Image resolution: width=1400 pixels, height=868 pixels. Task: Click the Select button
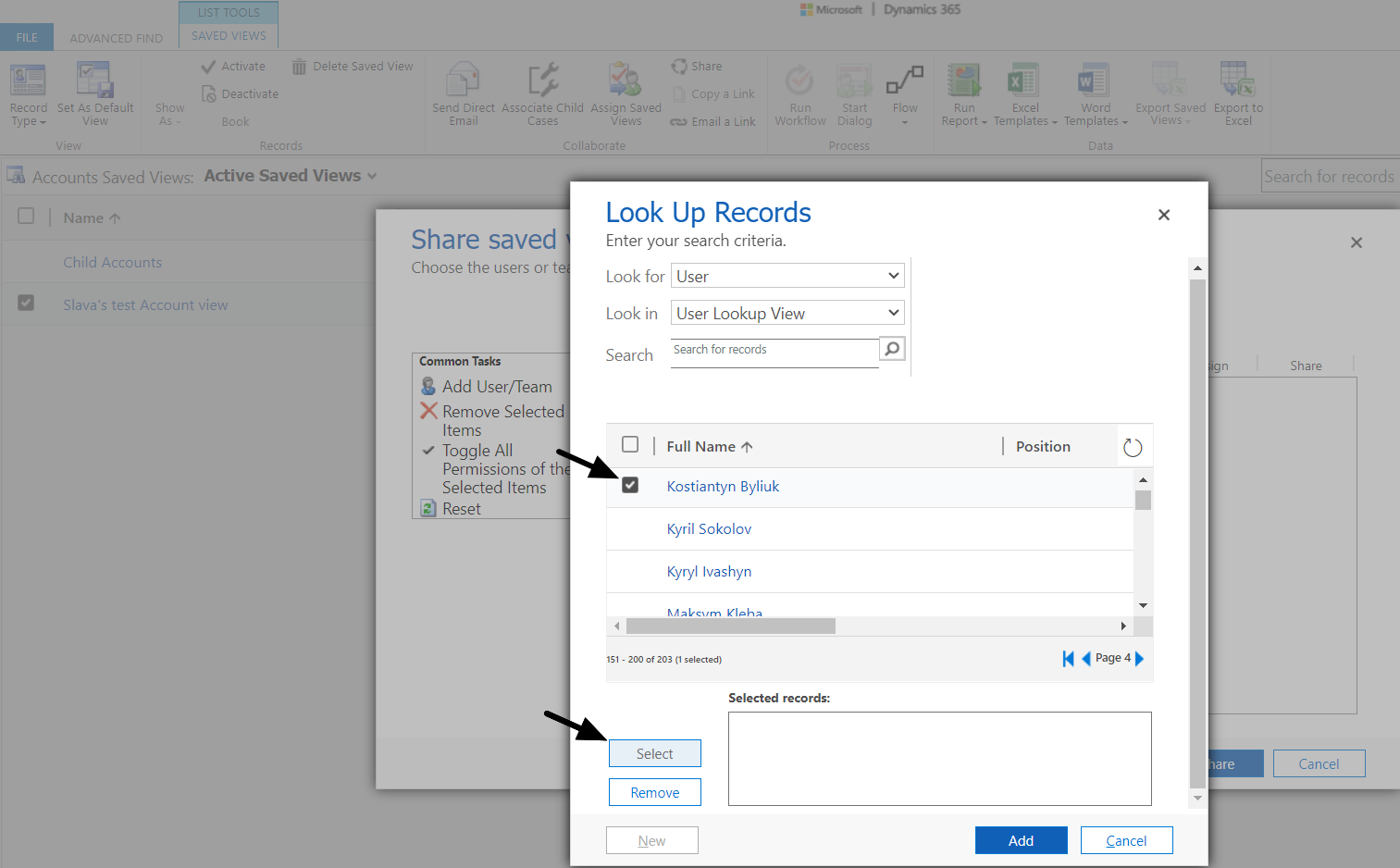click(x=654, y=753)
